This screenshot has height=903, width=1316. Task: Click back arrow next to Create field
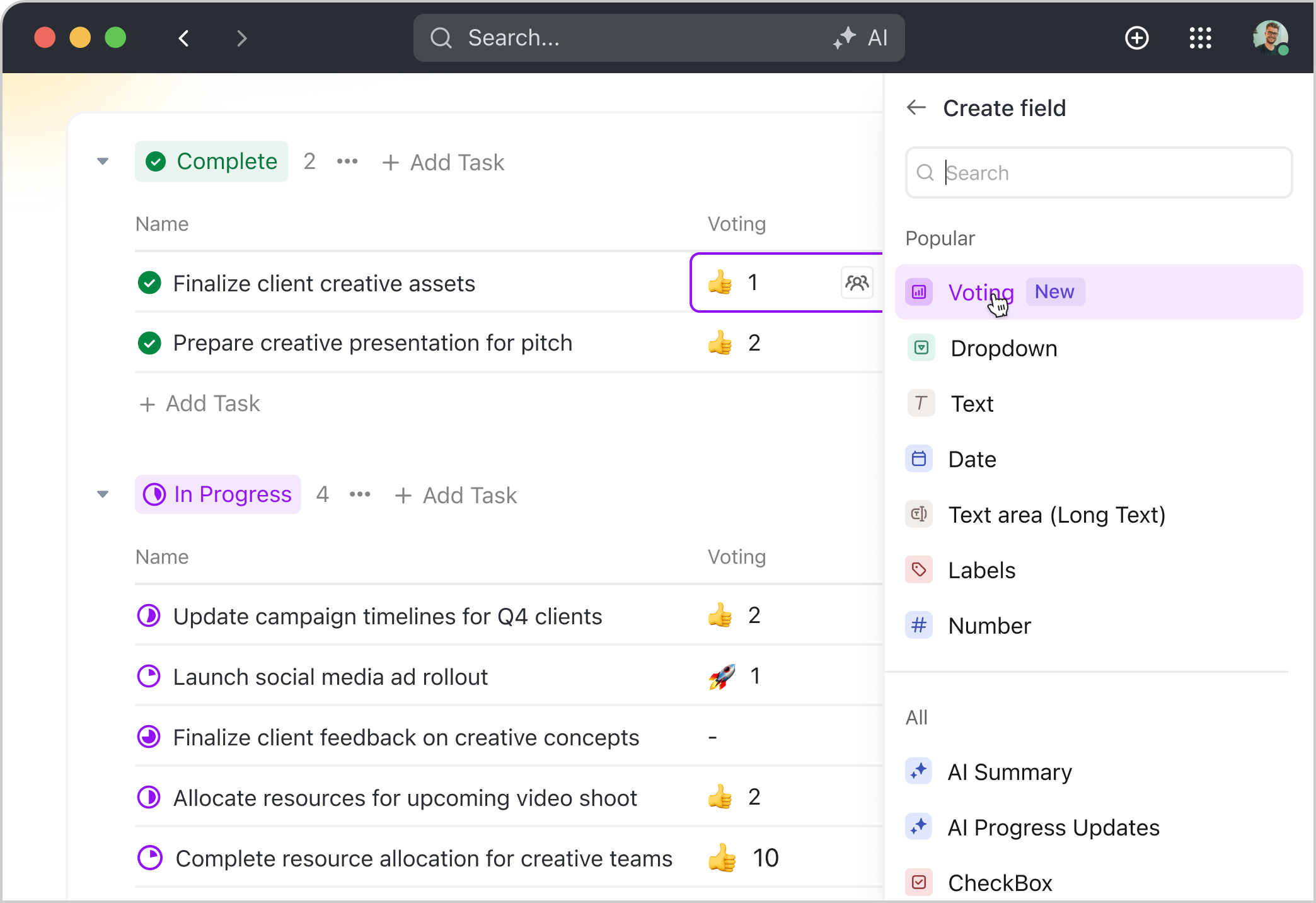point(916,108)
